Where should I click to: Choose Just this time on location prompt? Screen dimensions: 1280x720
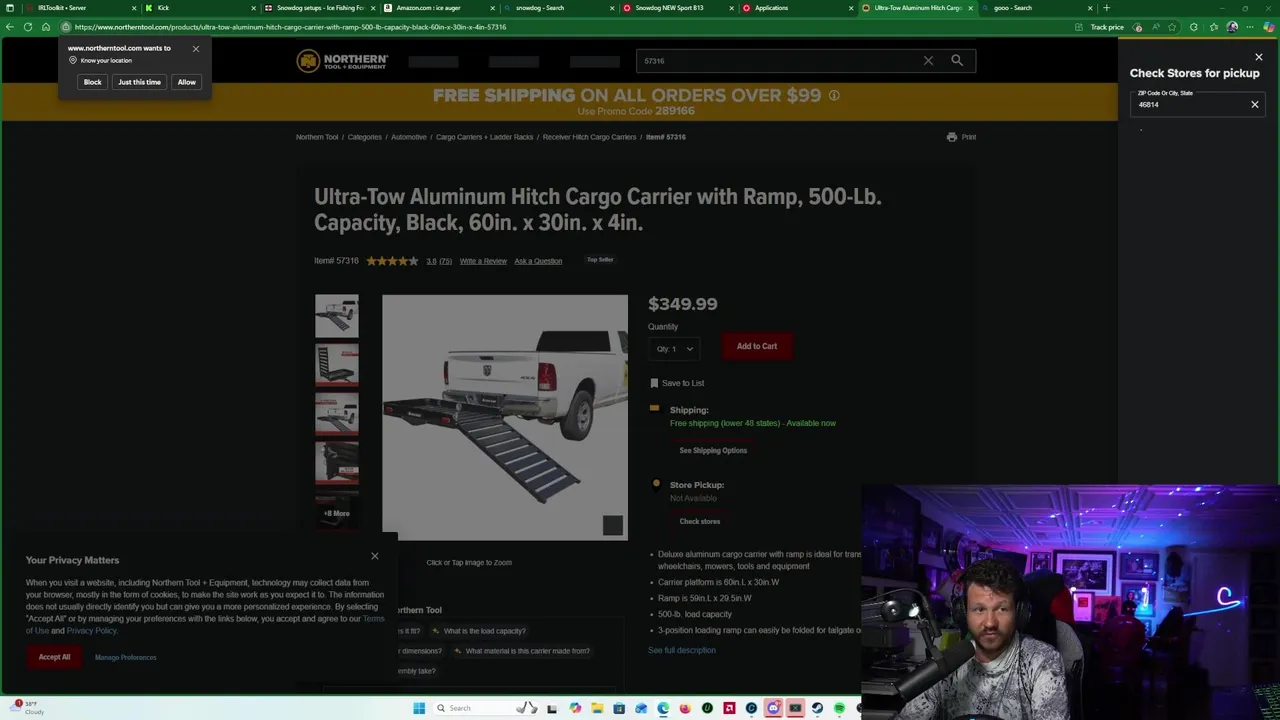point(139,82)
